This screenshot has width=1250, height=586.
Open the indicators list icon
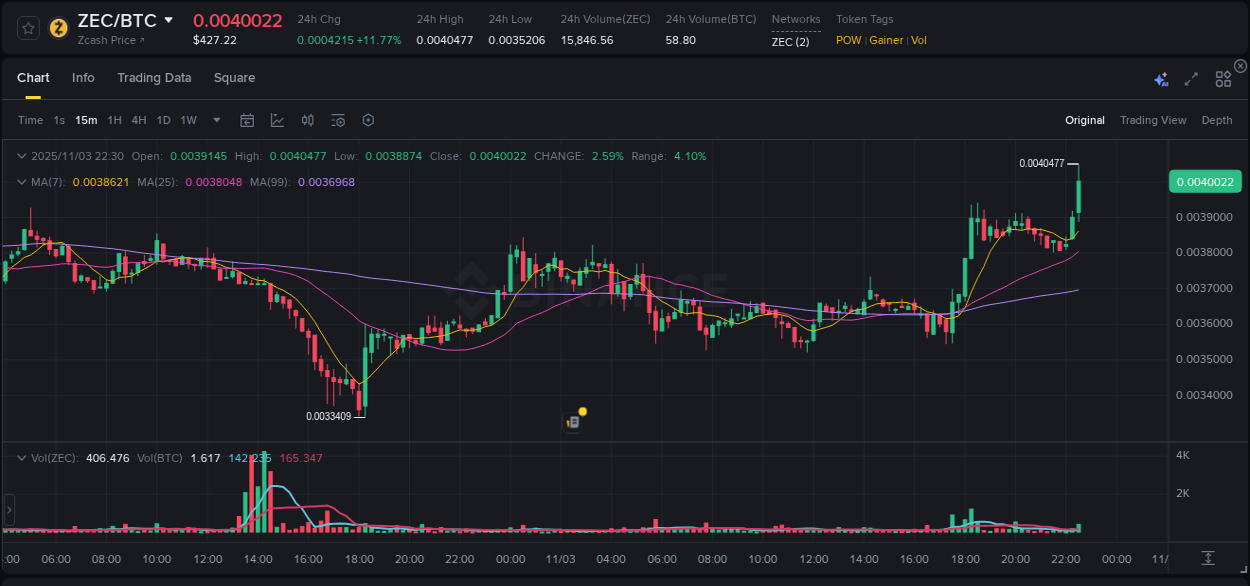pos(338,120)
